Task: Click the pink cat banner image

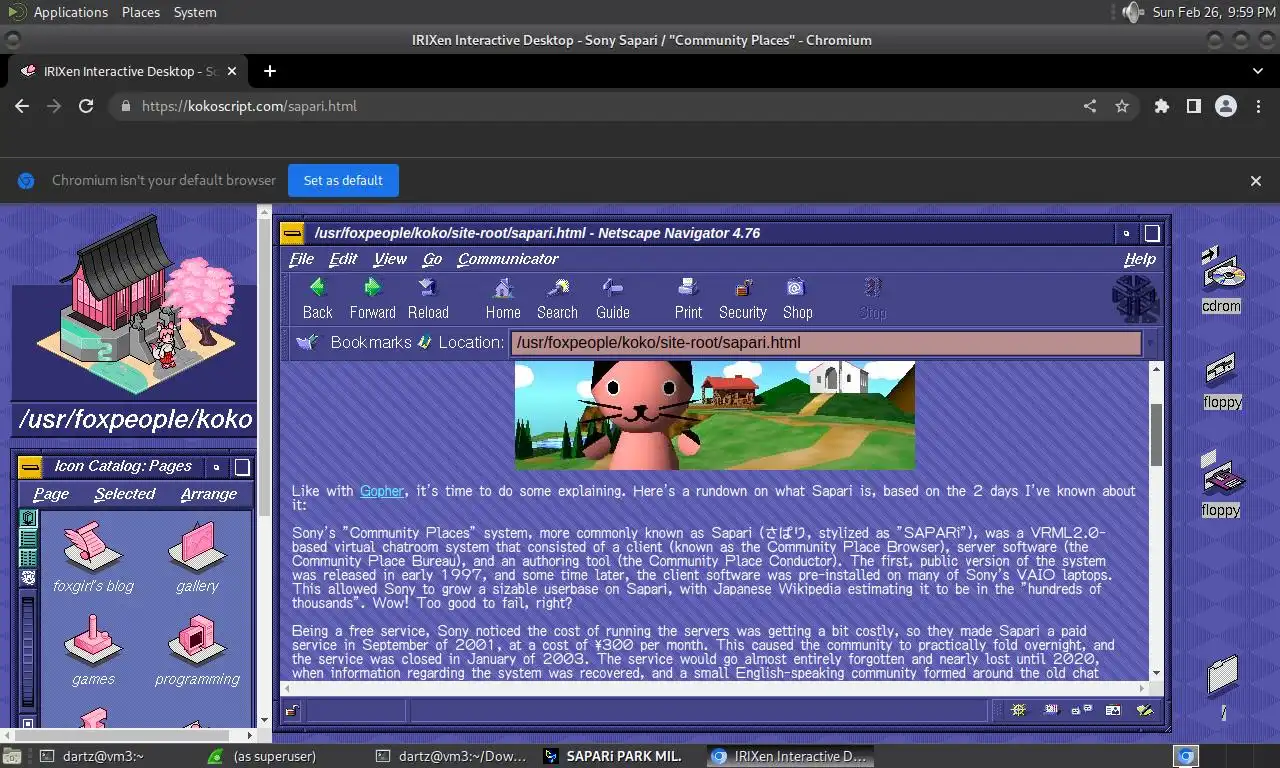Action: [715, 415]
